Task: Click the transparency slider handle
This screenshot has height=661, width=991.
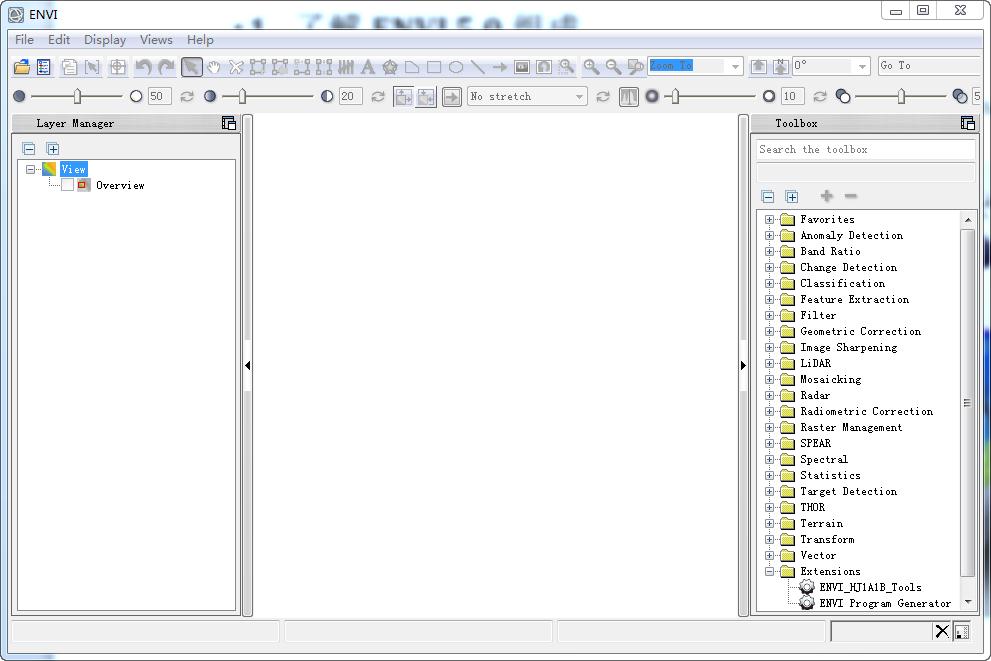Action: [x=901, y=96]
